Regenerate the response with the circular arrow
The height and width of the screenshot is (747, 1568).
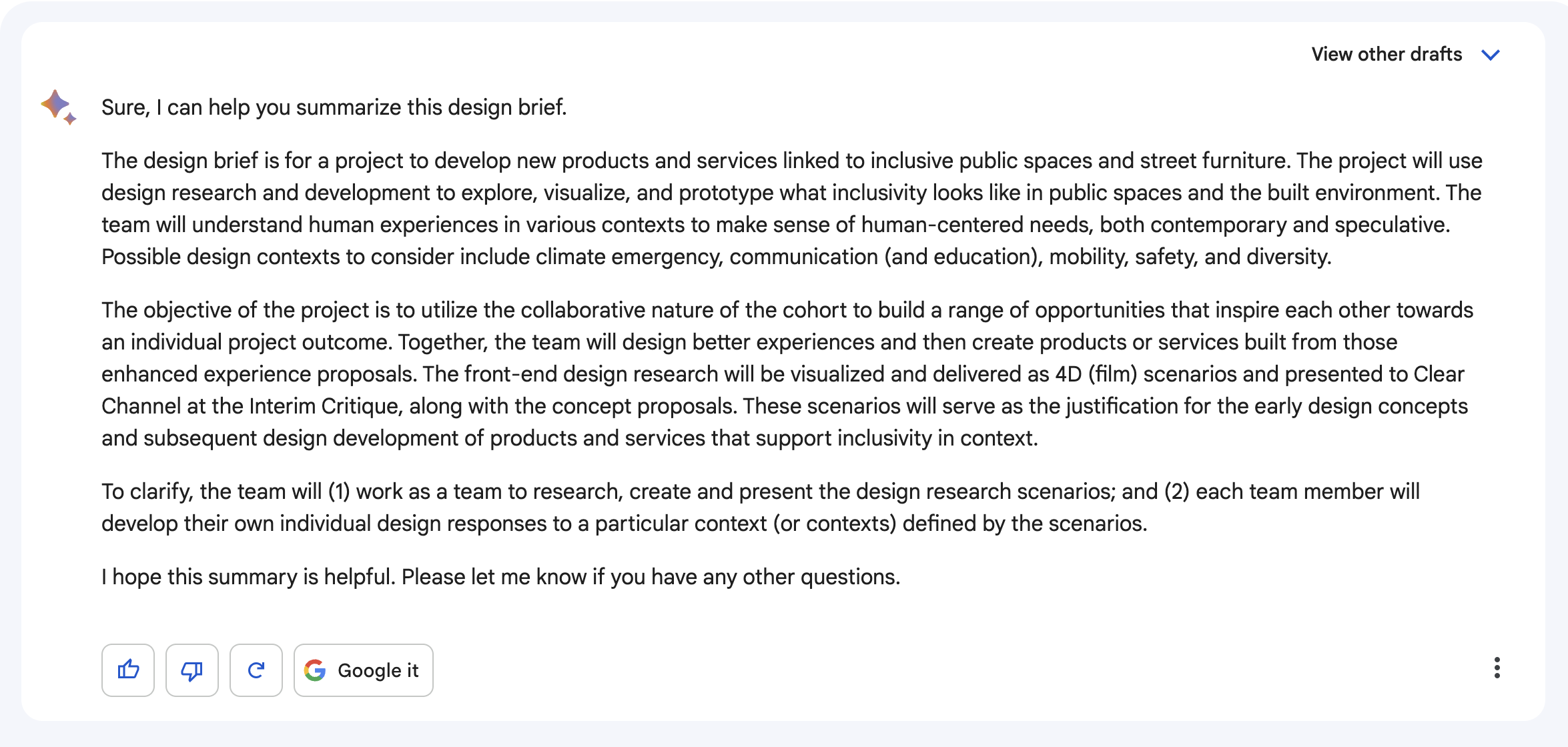(256, 670)
